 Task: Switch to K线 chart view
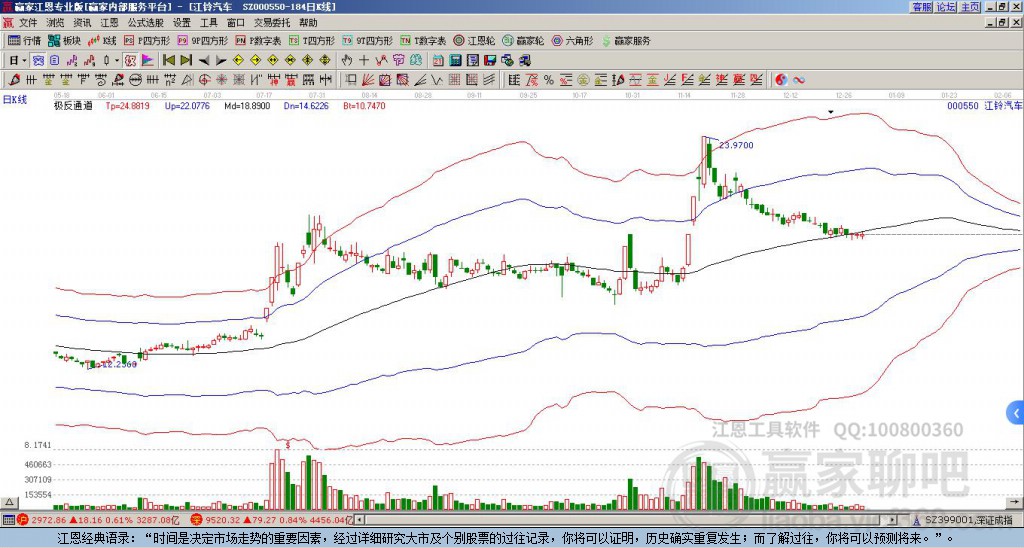[102, 40]
